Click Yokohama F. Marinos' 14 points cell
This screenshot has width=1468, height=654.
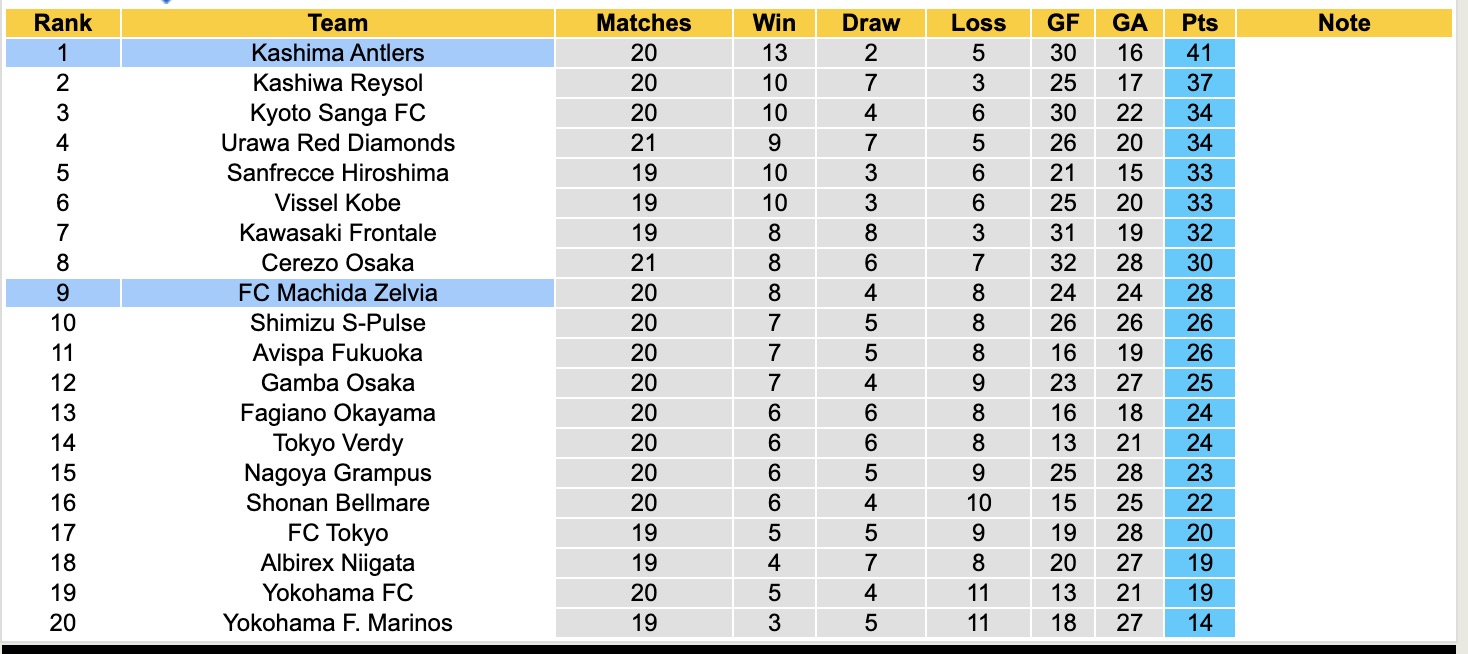1199,623
